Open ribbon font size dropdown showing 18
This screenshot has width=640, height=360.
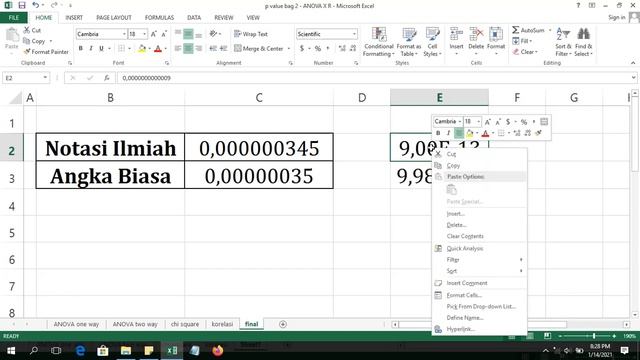[x=144, y=34]
